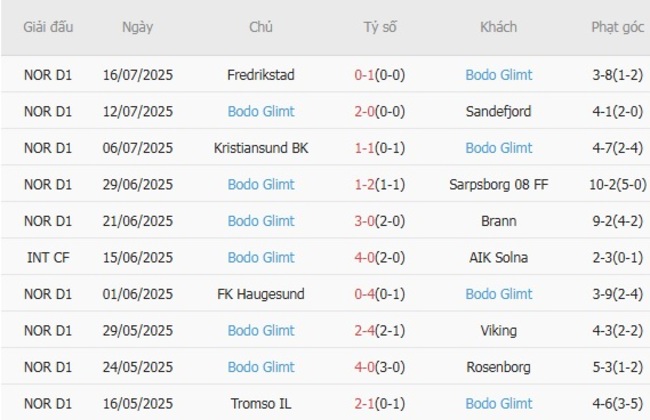Click the 'Giải đấu' column header
Viewport: 650px width, 420px height.
tap(49, 27)
